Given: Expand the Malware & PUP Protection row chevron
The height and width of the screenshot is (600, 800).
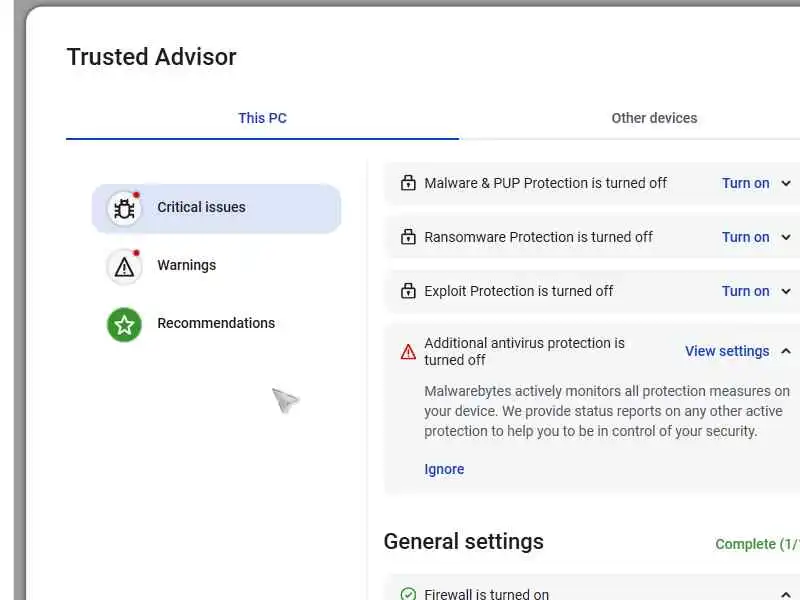Looking at the screenshot, I should 786,183.
